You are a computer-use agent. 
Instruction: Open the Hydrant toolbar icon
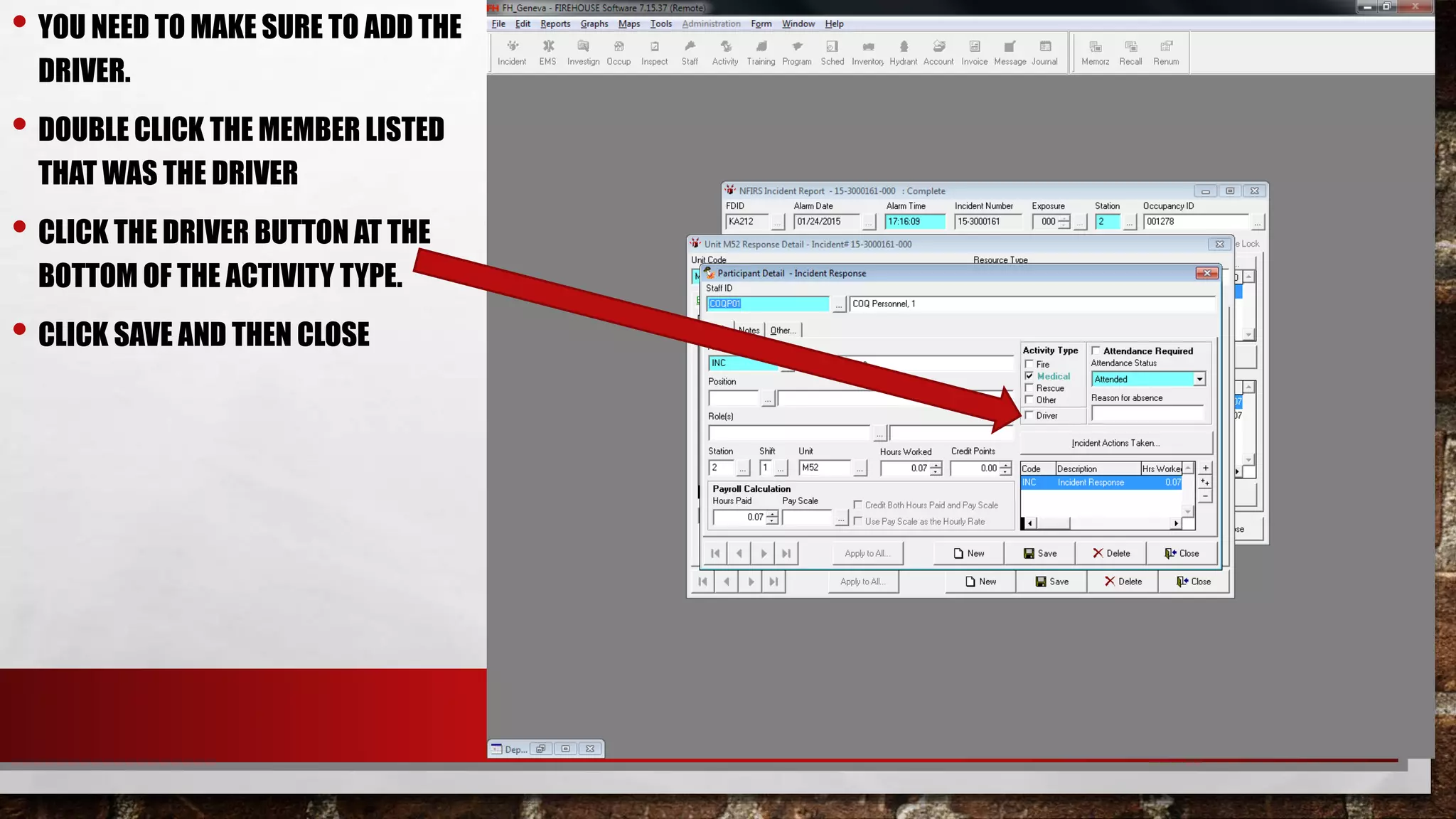pyautogui.click(x=903, y=53)
